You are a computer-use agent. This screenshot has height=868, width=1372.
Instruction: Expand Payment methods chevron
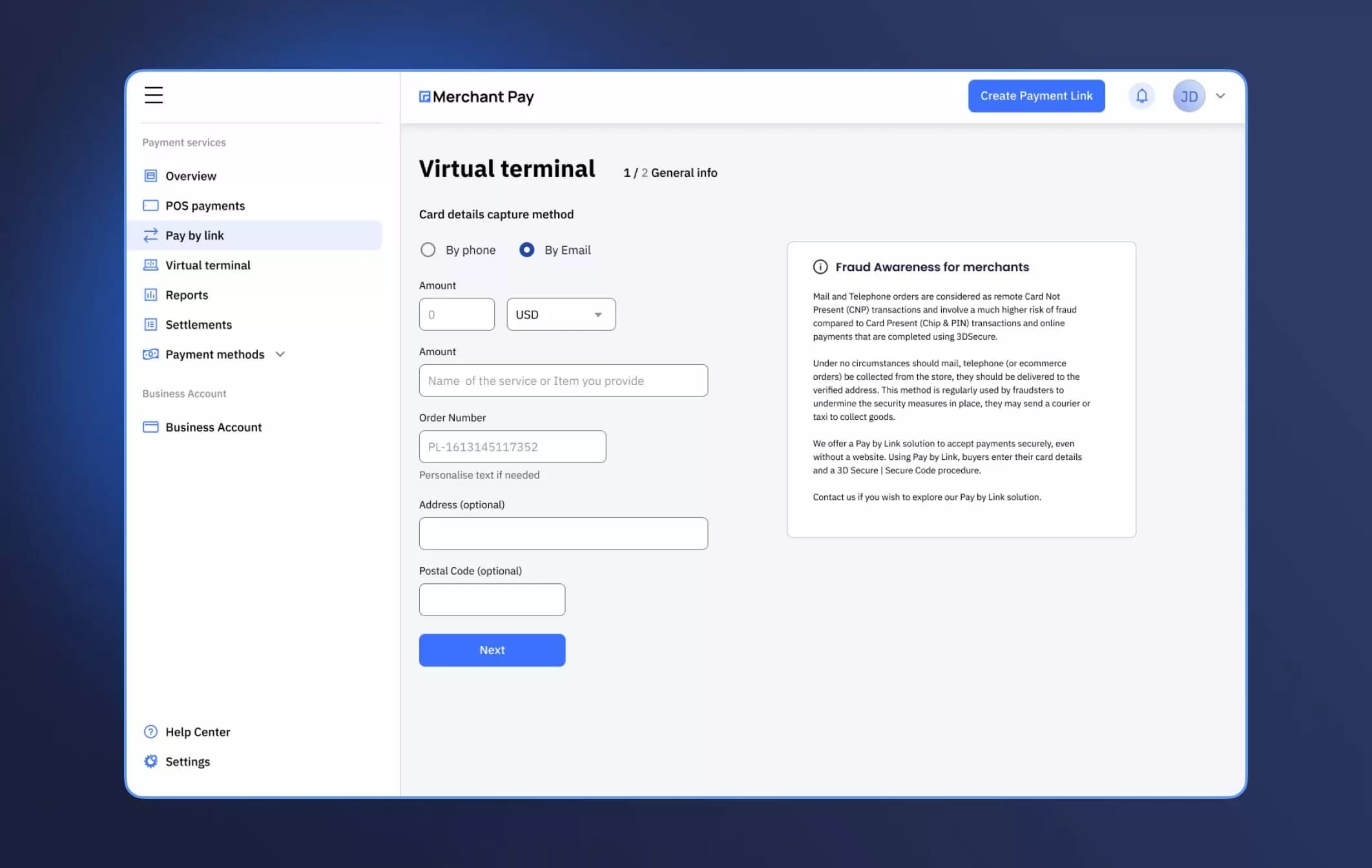coord(280,354)
